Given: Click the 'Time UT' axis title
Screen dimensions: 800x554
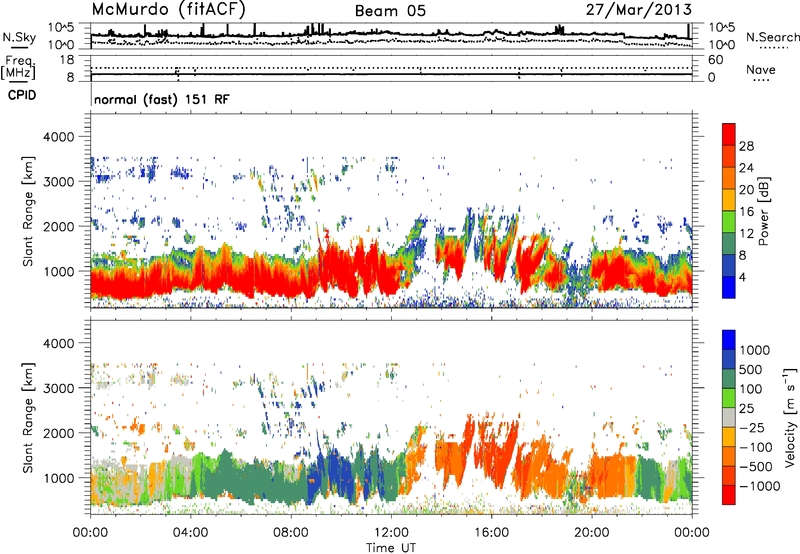Looking at the screenshot, I should (x=391, y=548).
